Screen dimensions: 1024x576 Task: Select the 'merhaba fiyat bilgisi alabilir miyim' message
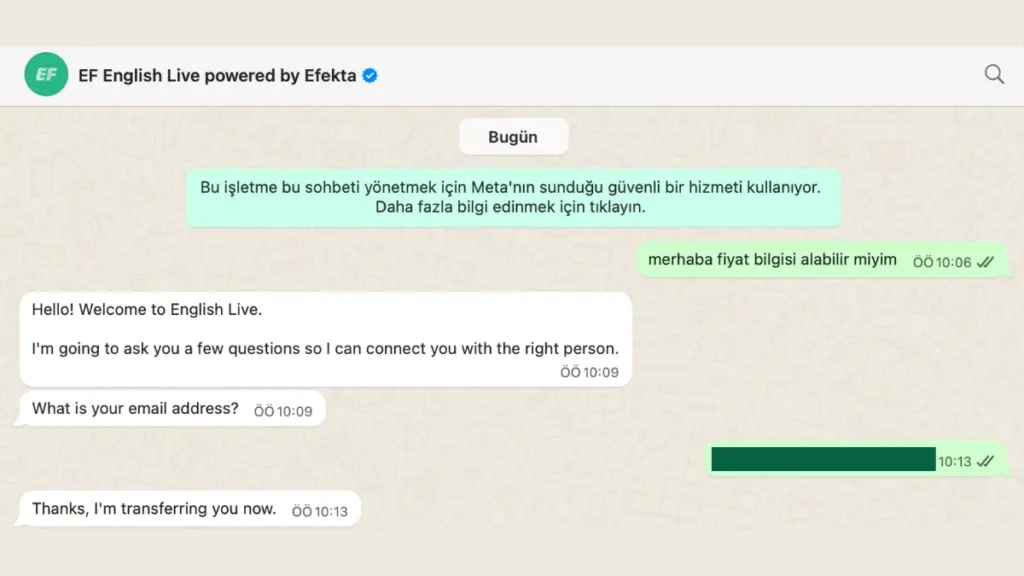coord(822,260)
